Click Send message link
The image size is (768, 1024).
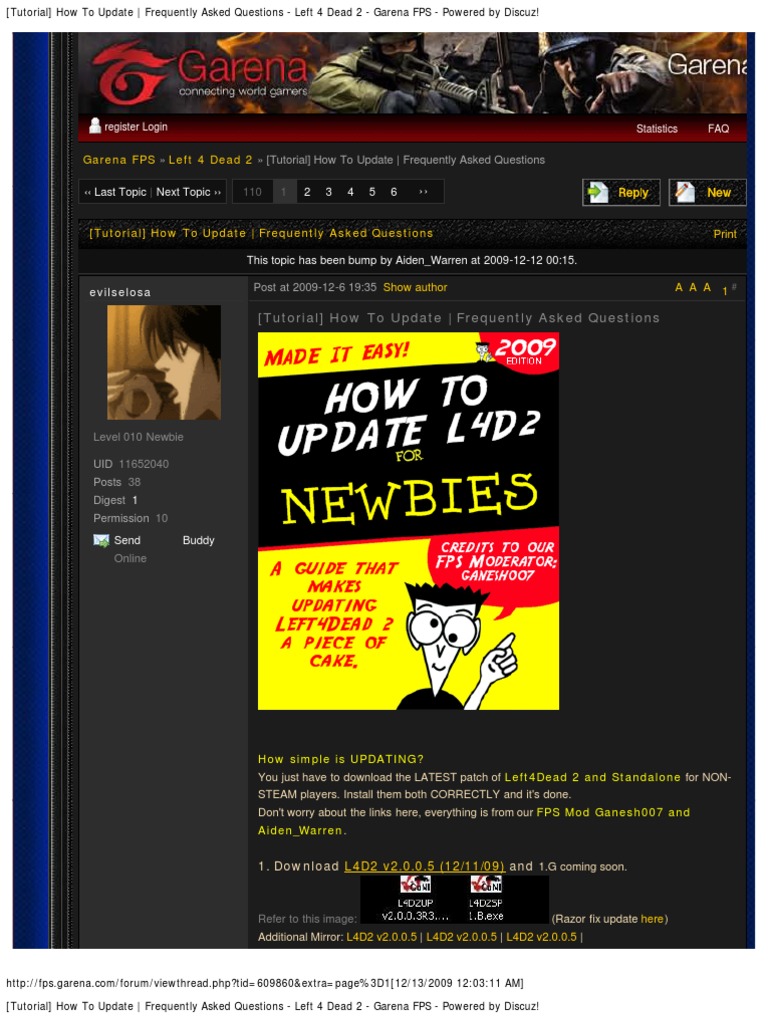coord(127,541)
